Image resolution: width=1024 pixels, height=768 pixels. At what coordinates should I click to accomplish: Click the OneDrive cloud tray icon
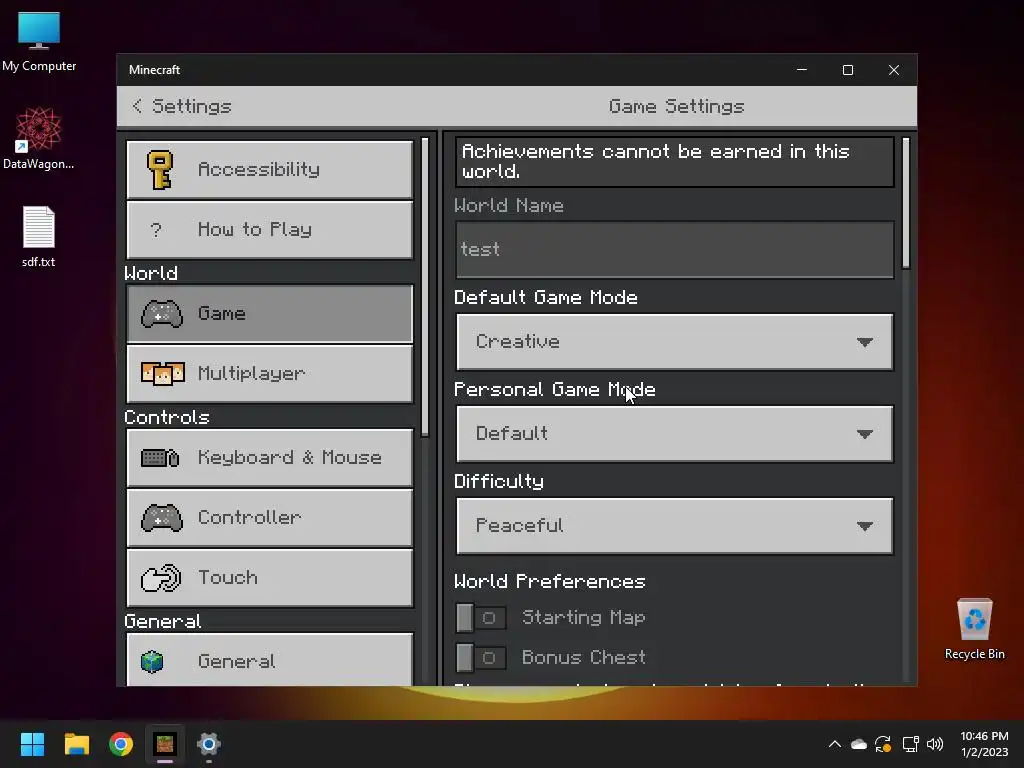click(859, 744)
